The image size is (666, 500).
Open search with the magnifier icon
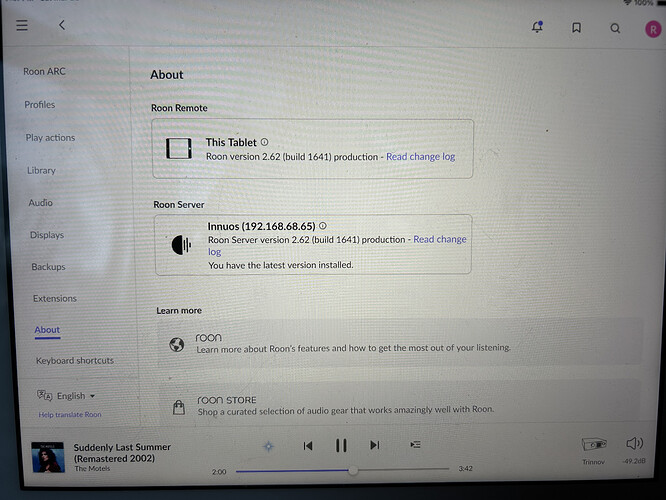[x=615, y=28]
